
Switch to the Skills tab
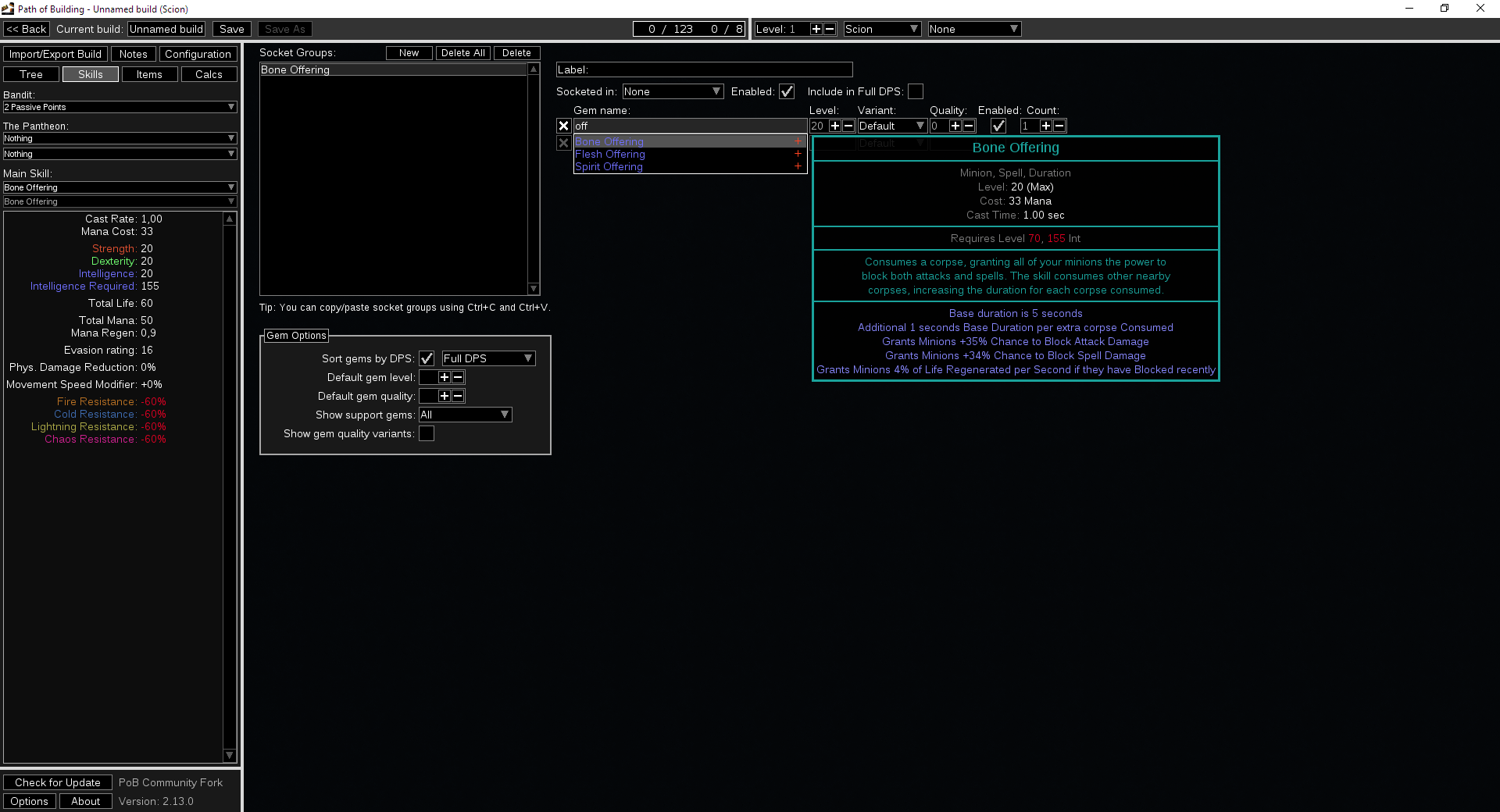click(91, 74)
